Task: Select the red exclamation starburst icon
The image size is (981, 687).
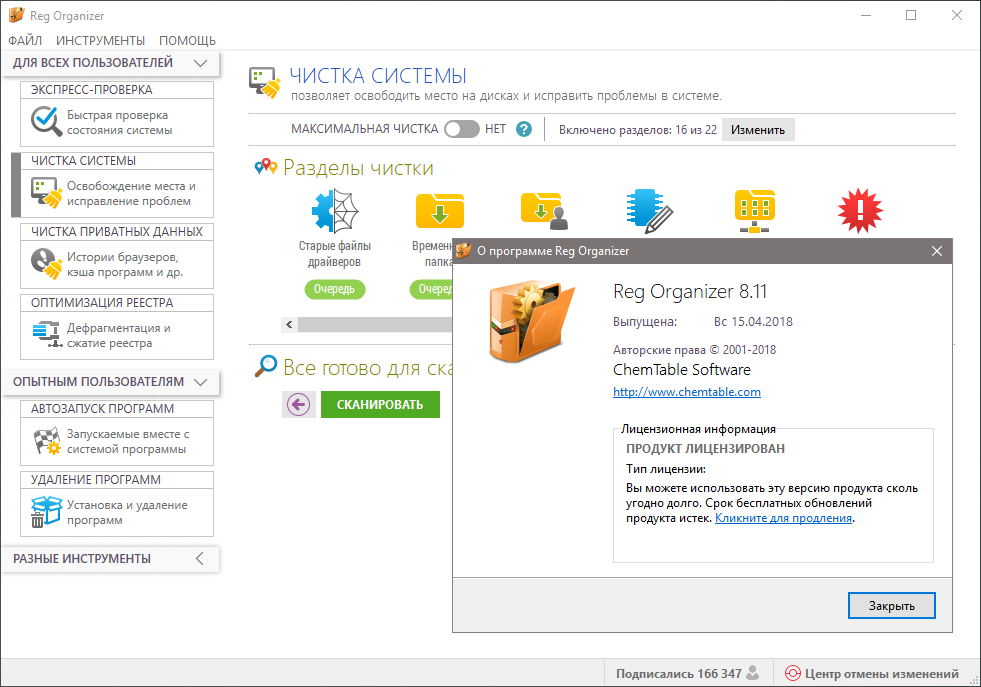Action: point(860,211)
